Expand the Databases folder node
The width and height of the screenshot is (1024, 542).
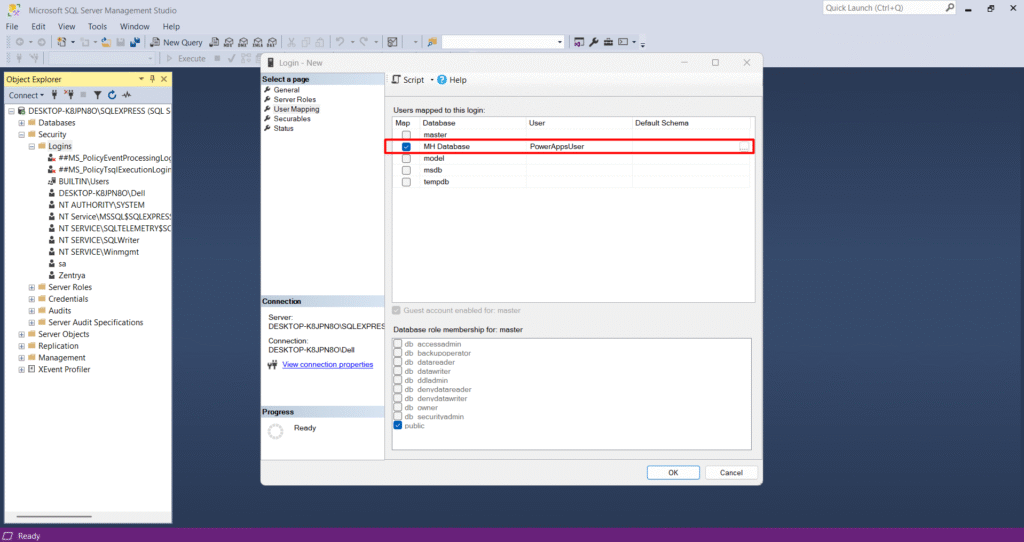[21, 123]
